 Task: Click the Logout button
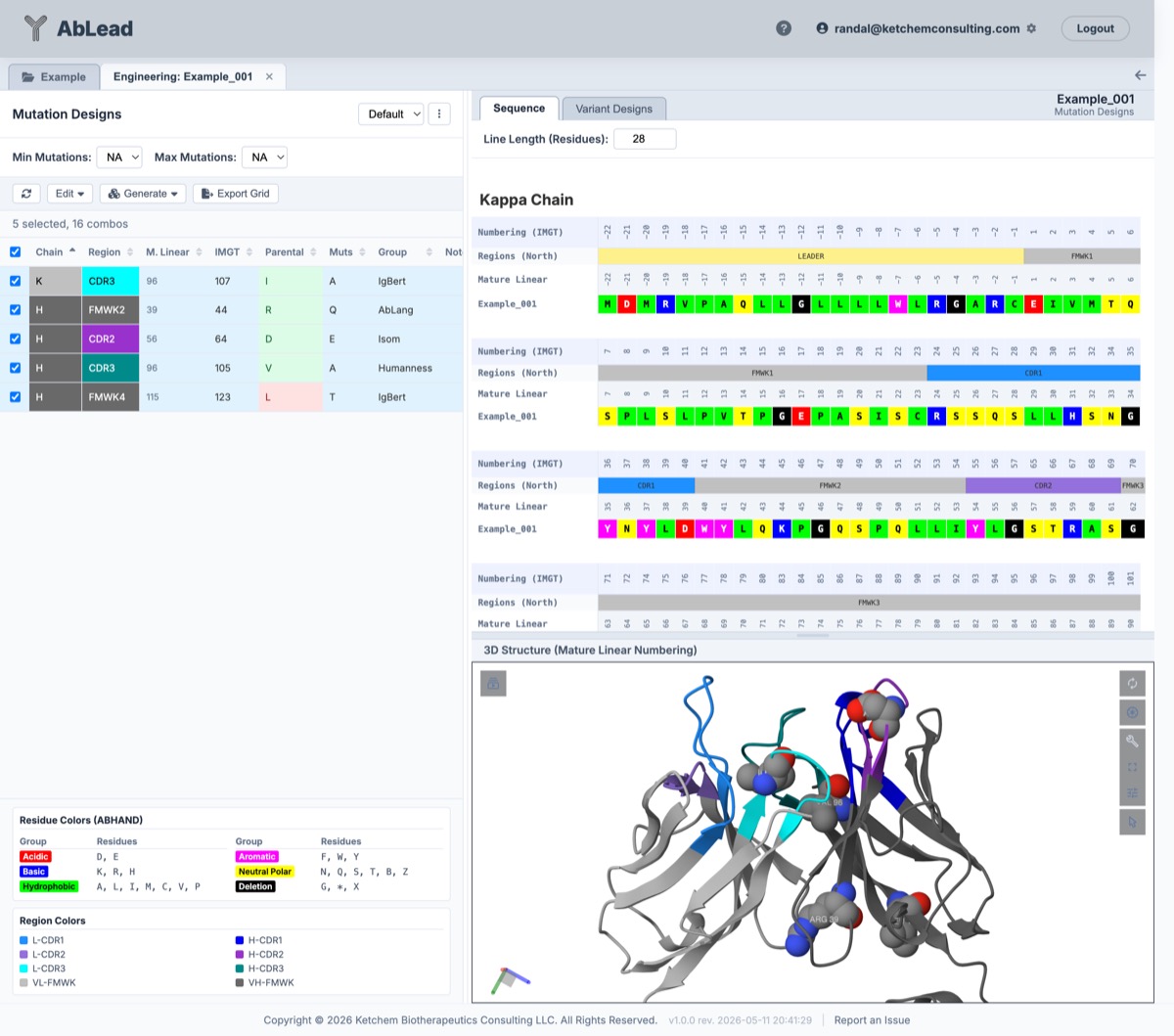[x=1095, y=28]
